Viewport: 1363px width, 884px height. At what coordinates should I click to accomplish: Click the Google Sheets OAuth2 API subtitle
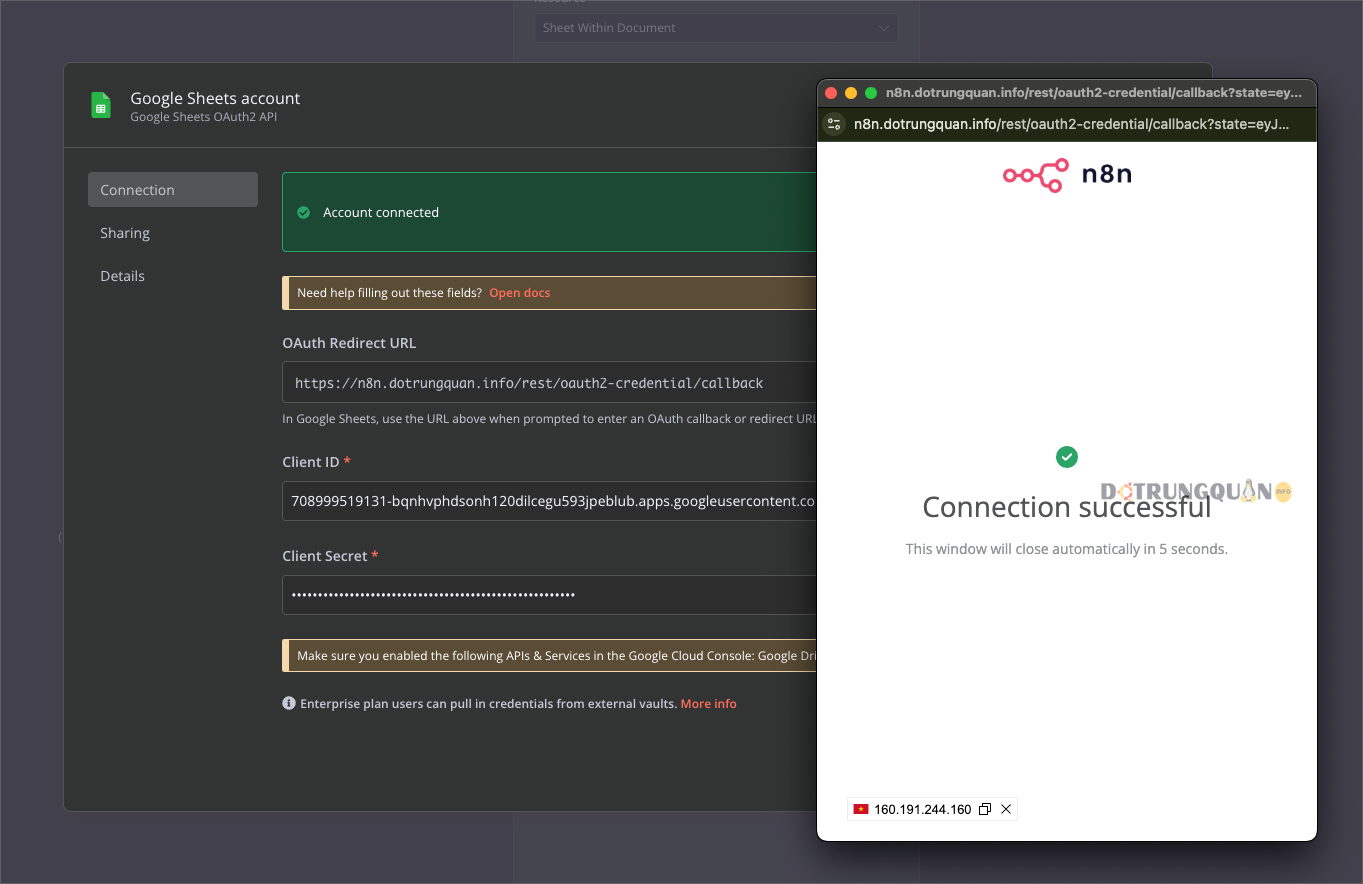point(203,117)
